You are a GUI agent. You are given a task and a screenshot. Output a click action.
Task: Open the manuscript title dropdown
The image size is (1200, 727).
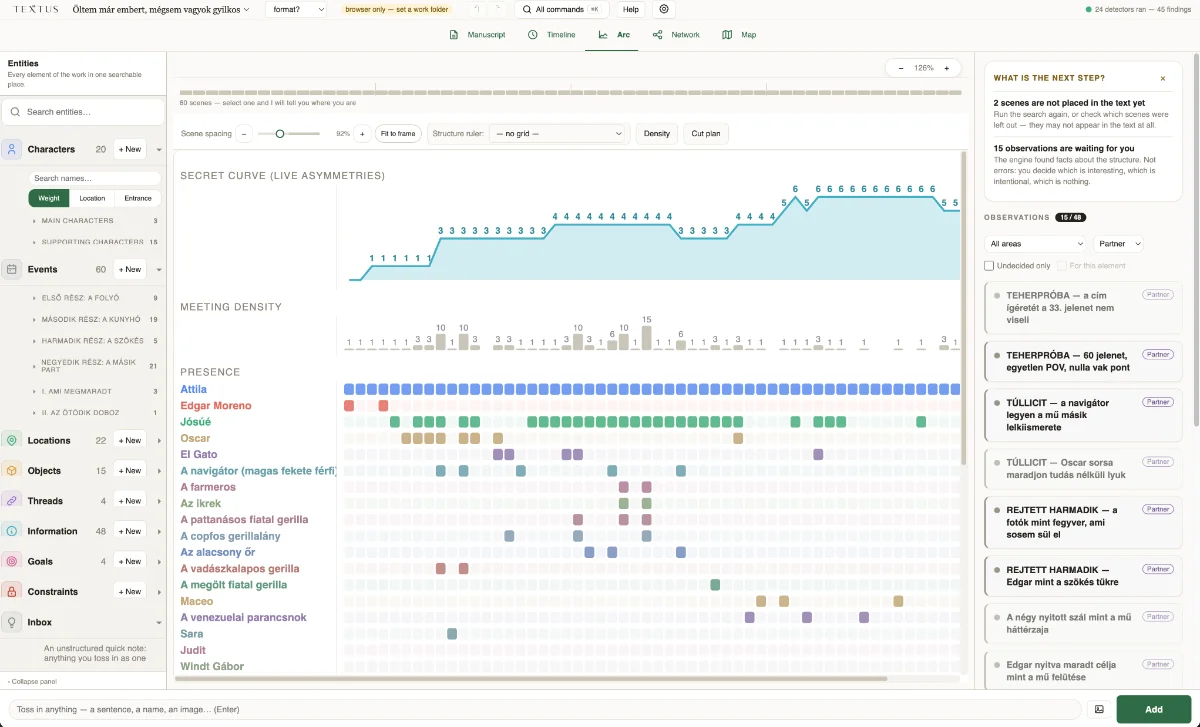161,9
